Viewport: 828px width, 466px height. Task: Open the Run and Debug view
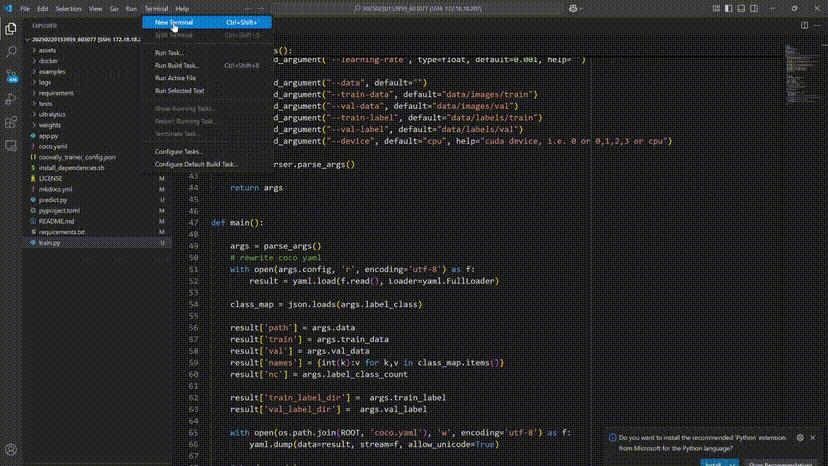coord(11,99)
